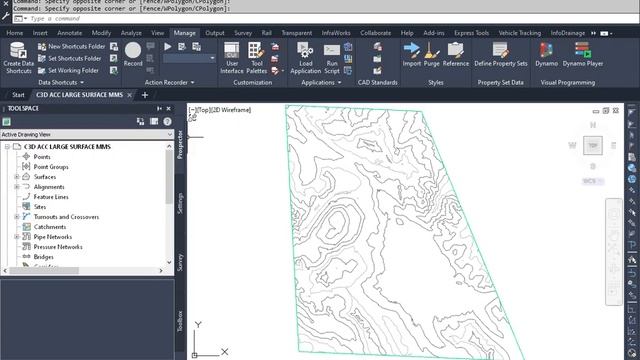Open the Annotate ribbon tab
This screenshot has width=640, height=360.
pos(69,33)
